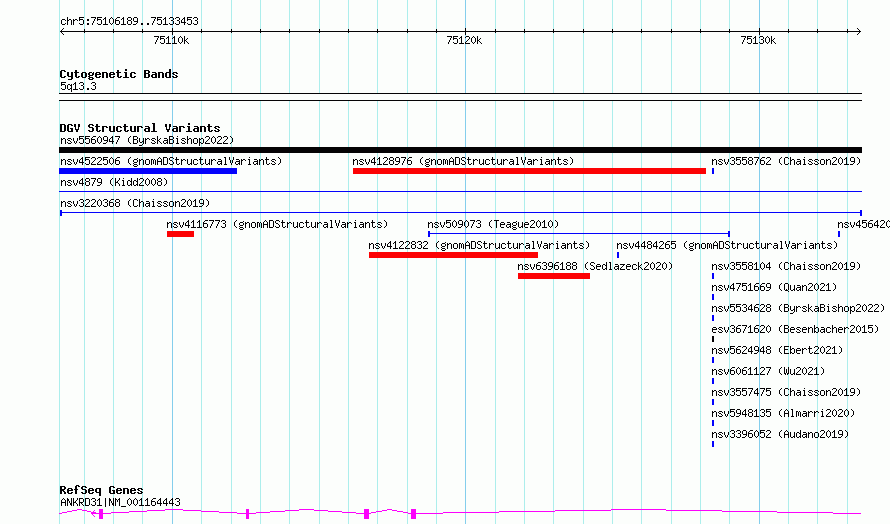The width and height of the screenshot is (890, 524).
Task: Click the nsv3396052 (Audano2019) label
Action: (x=780, y=434)
